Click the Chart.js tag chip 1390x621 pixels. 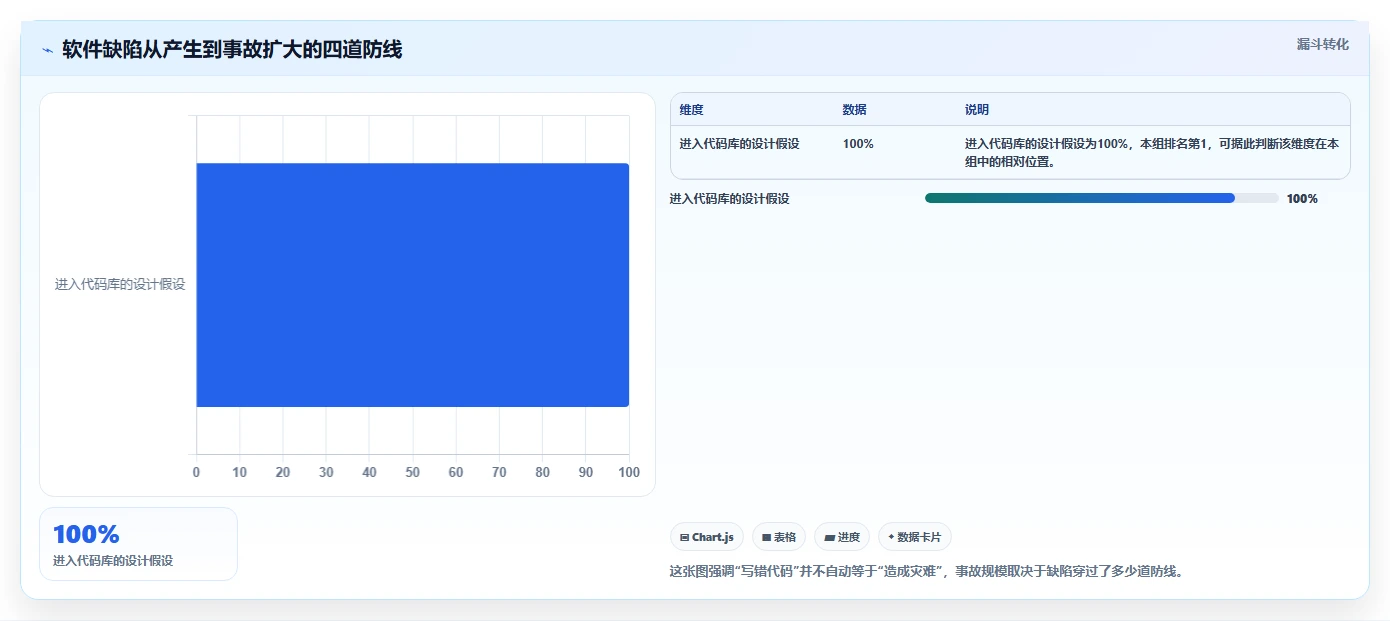point(706,537)
